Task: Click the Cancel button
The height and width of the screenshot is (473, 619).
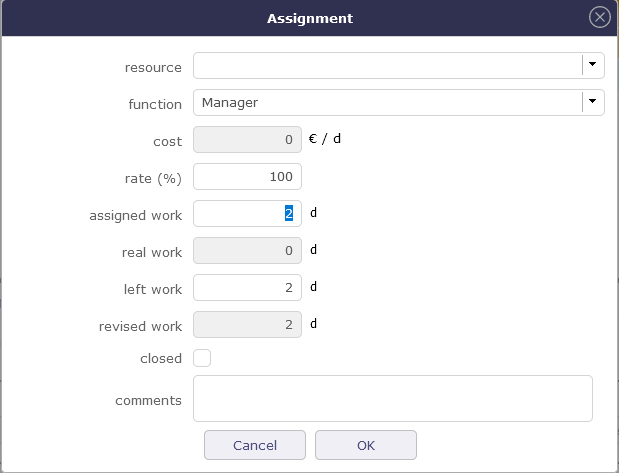Action: pyautogui.click(x=254, y=445)
